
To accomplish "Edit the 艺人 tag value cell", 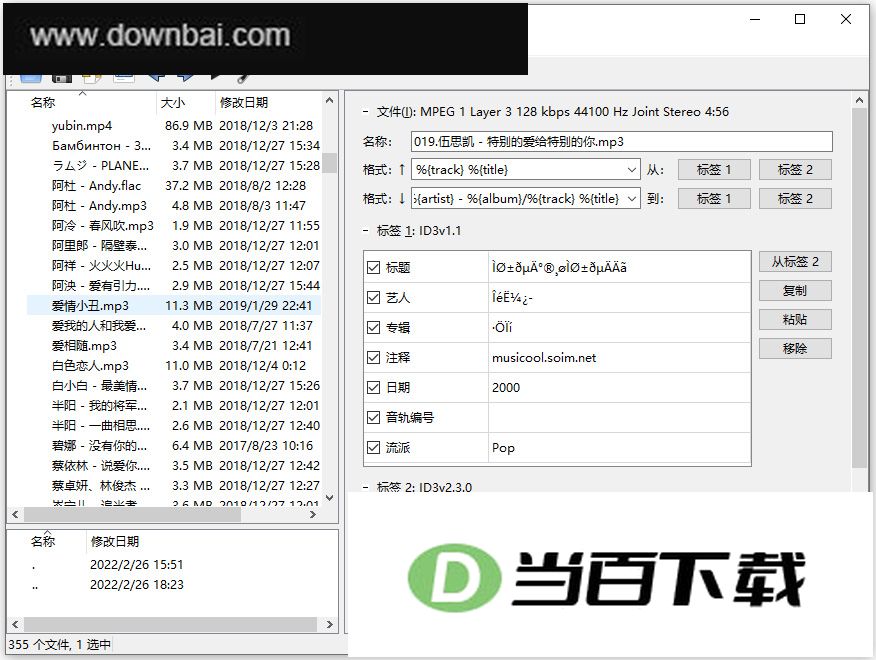I will [619, 298].
